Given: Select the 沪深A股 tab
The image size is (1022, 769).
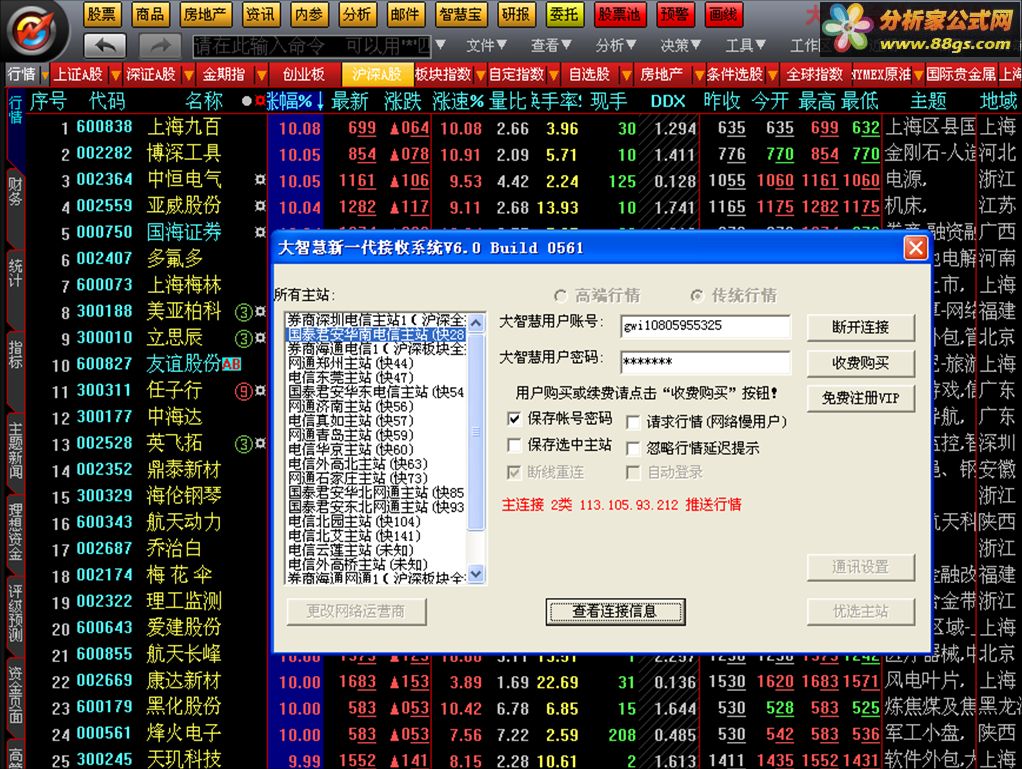Looking at the screenshot, I should pyautogui.click(x=377, y=74).
